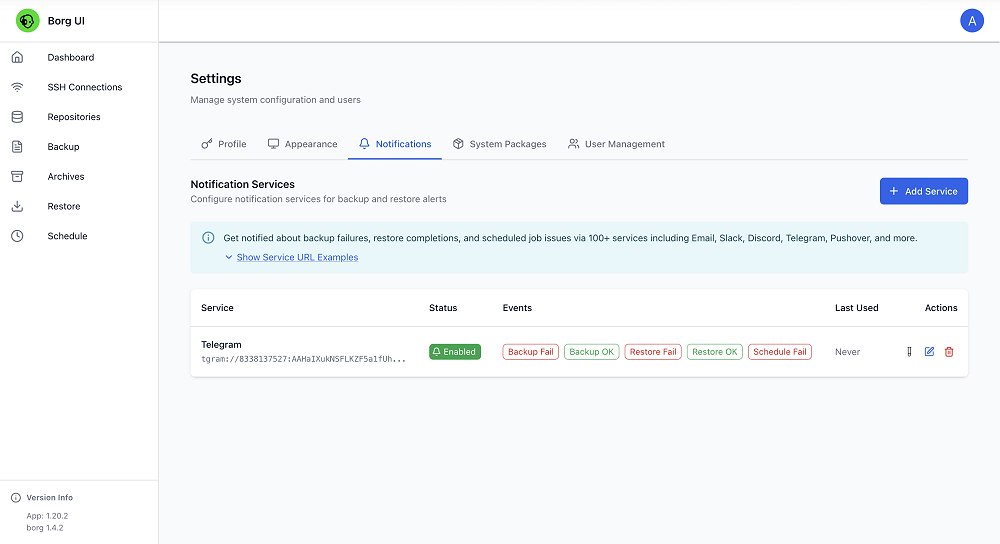Switch to the Profile tab
Image resolution: width=1000 pixels, height=544 pixels.
click(224, 144)
